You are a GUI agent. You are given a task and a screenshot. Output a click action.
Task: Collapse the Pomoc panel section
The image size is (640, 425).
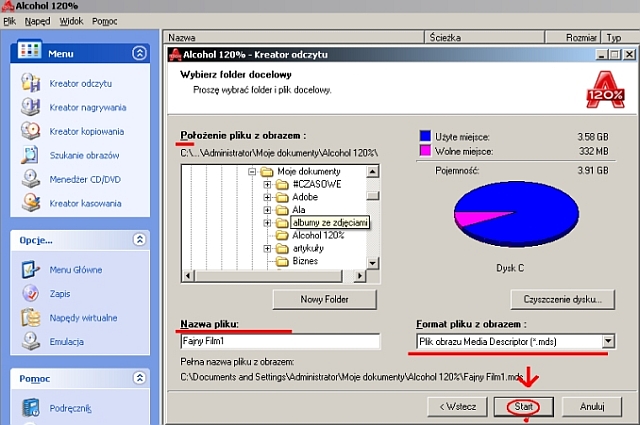[x=139, y=378]
